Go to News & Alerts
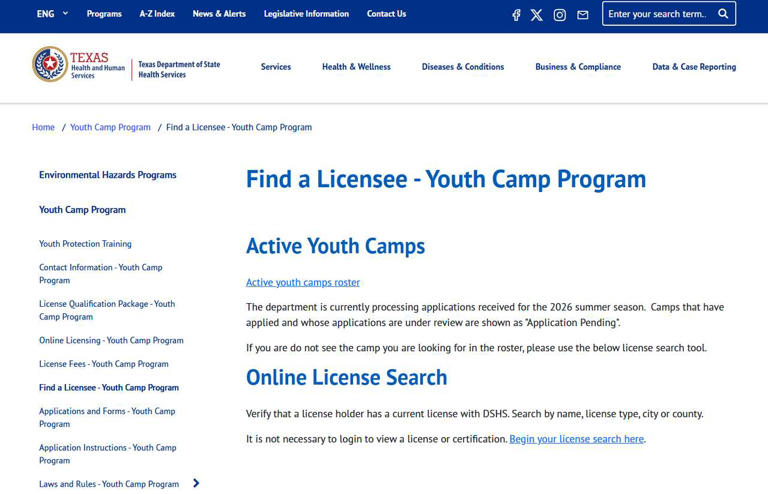The height and width of the screenshot is (494, 768). (x=219, y=14)
